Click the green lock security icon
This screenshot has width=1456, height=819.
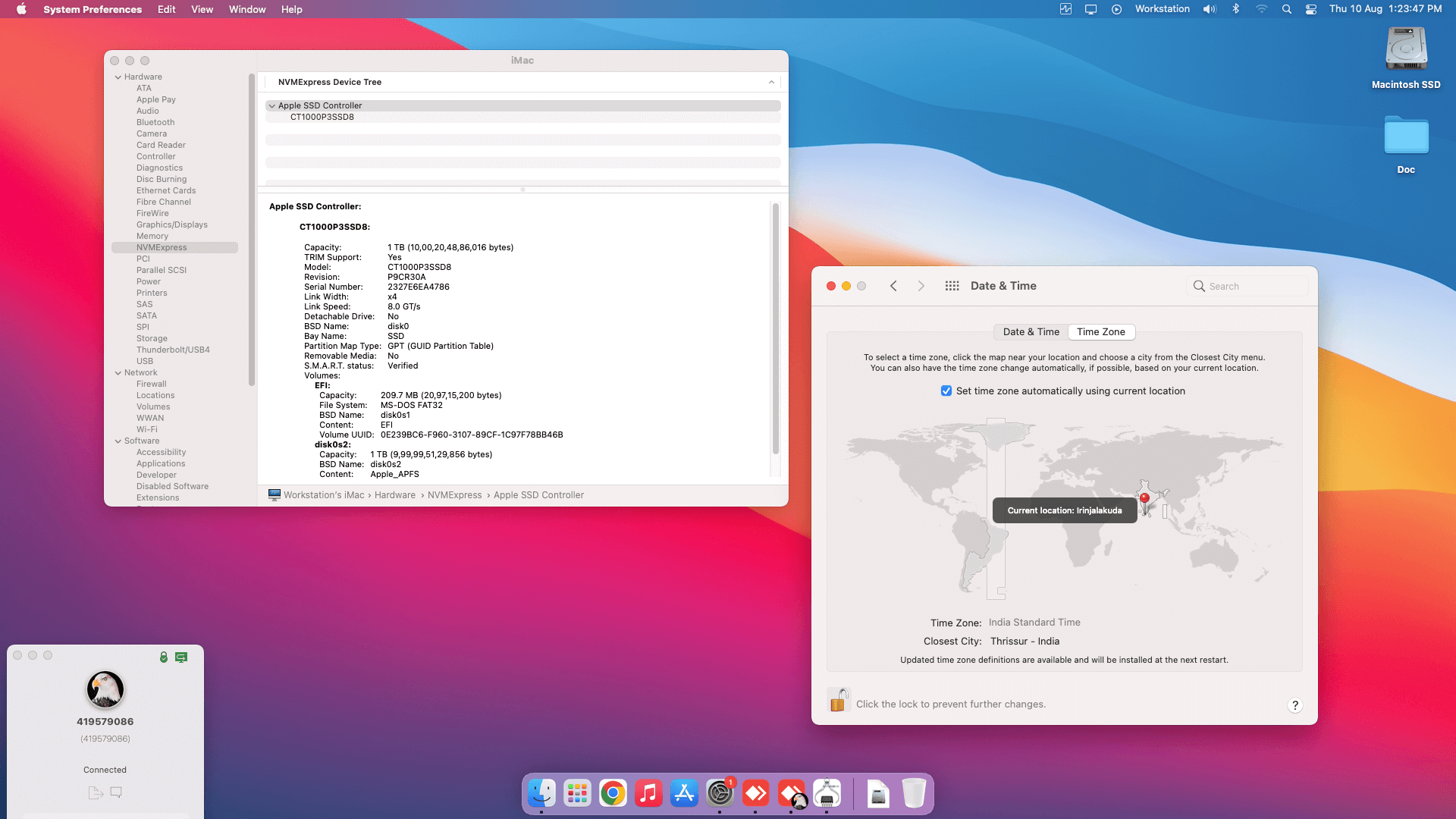pos(164,657)
